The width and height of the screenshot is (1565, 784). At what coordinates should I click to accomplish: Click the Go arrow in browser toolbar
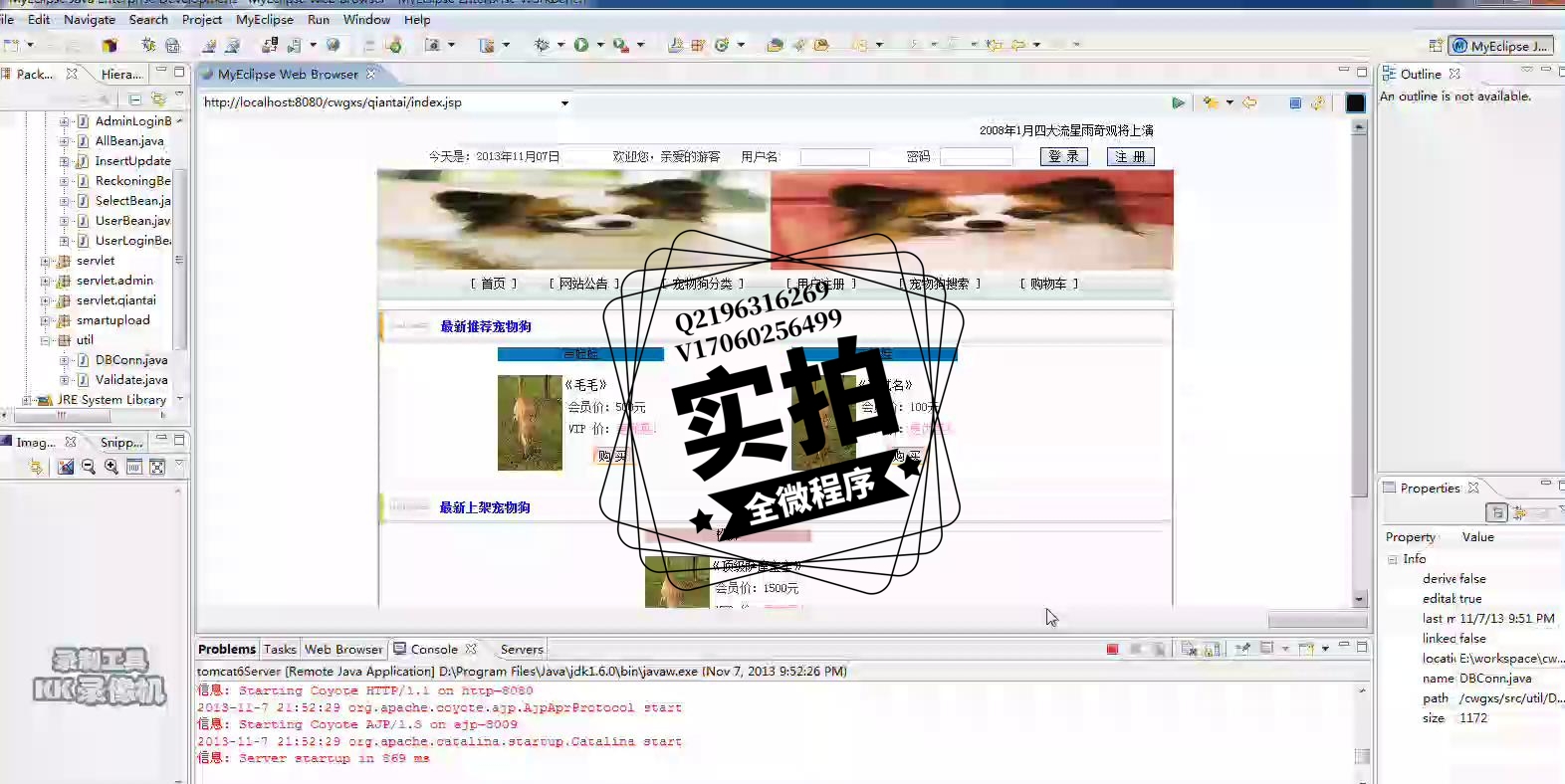(x=1179, y=102)
